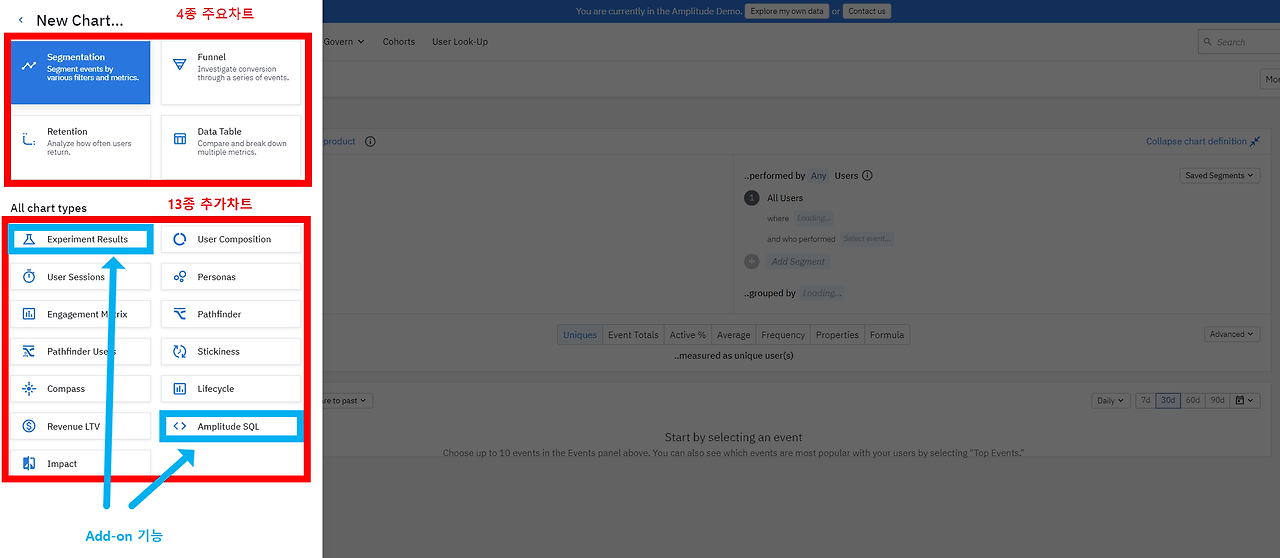Choose the Funnel chart card

231,72
